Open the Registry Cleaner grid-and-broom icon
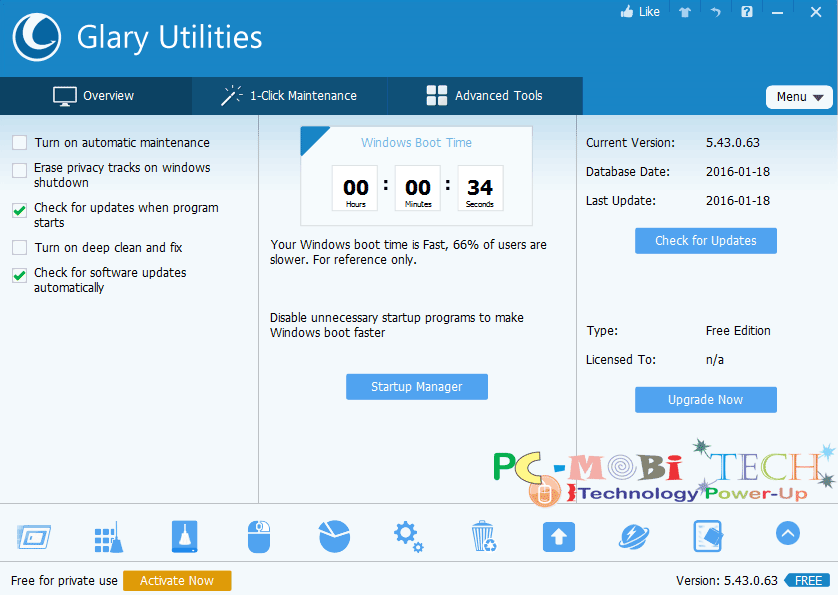 click(x=108, y=537)
